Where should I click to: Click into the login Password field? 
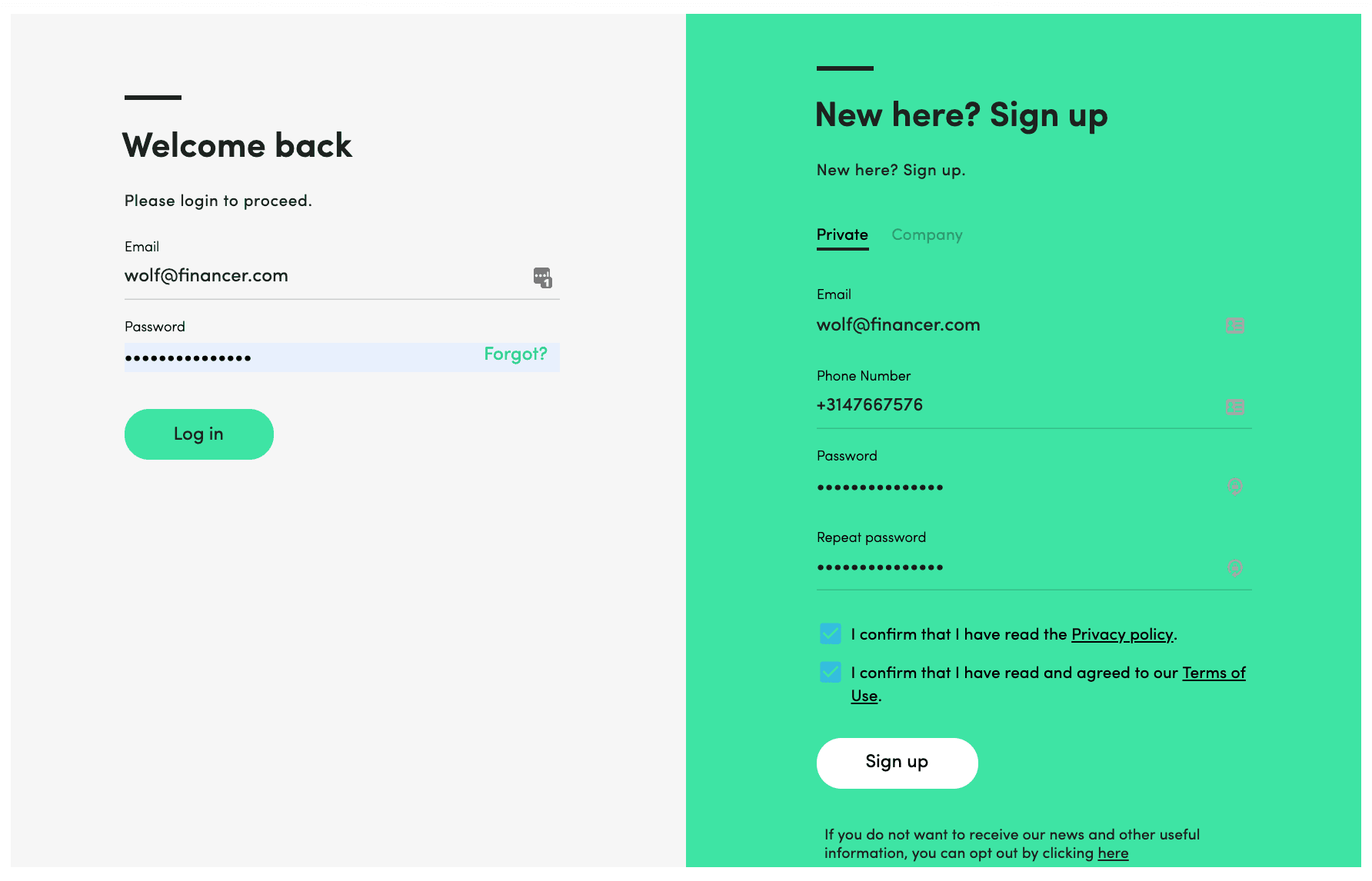click(300, 357)
